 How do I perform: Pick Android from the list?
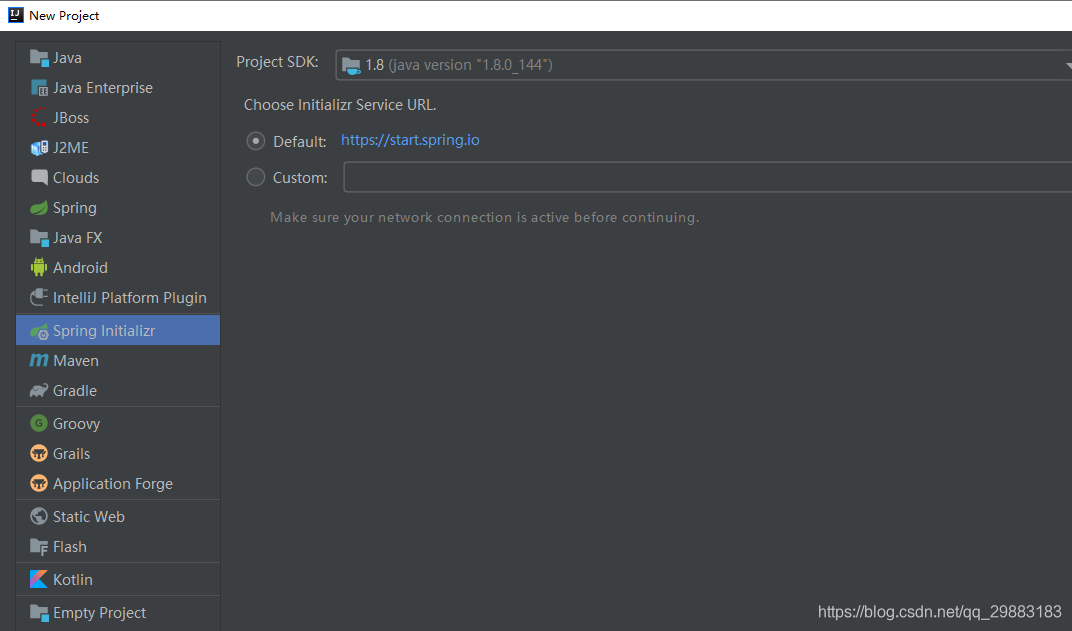(118, 267)
